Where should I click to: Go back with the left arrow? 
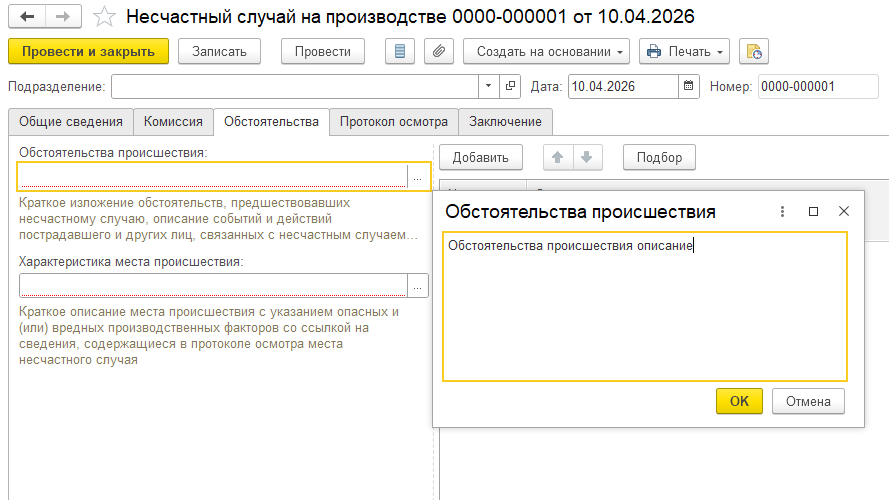pos(27,17)
